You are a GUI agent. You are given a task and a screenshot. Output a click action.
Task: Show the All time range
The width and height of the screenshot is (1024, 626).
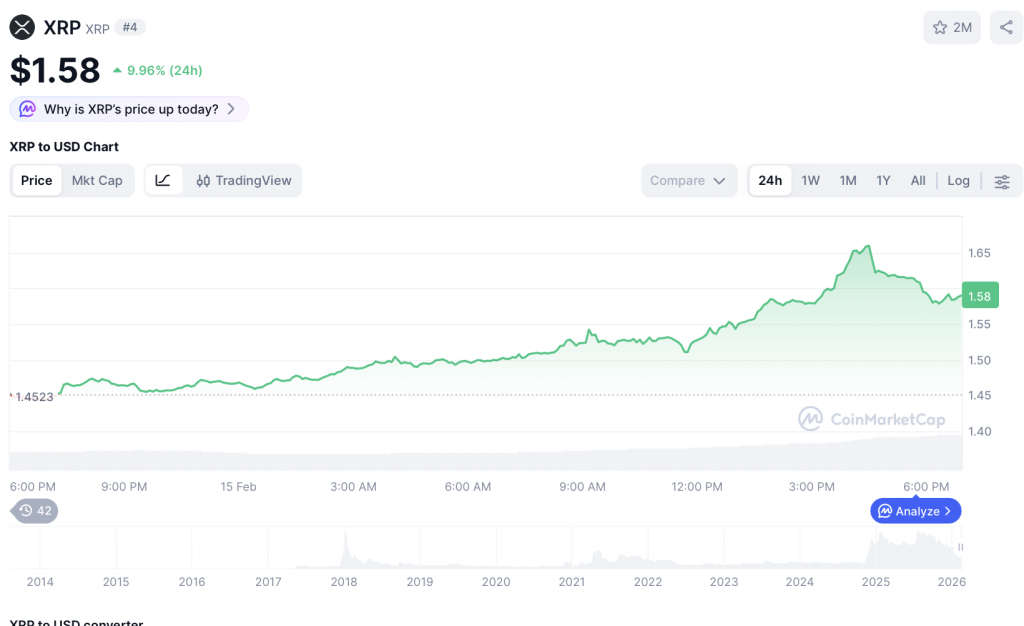917,181
